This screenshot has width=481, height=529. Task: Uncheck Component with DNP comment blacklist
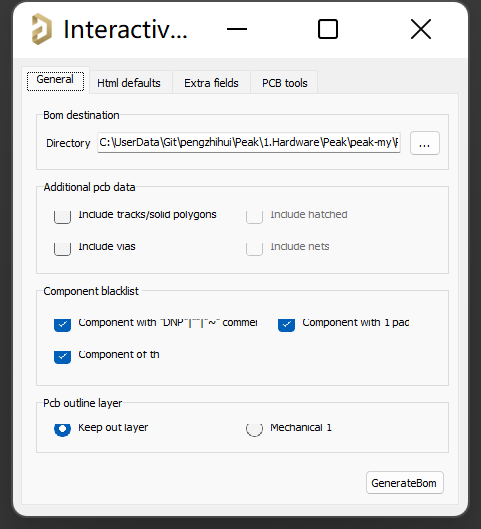pyautogui.click(x=62, y=324)
